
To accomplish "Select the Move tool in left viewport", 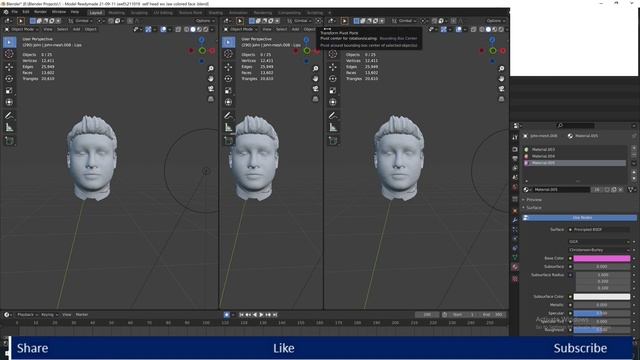I will tap(9, 67).
